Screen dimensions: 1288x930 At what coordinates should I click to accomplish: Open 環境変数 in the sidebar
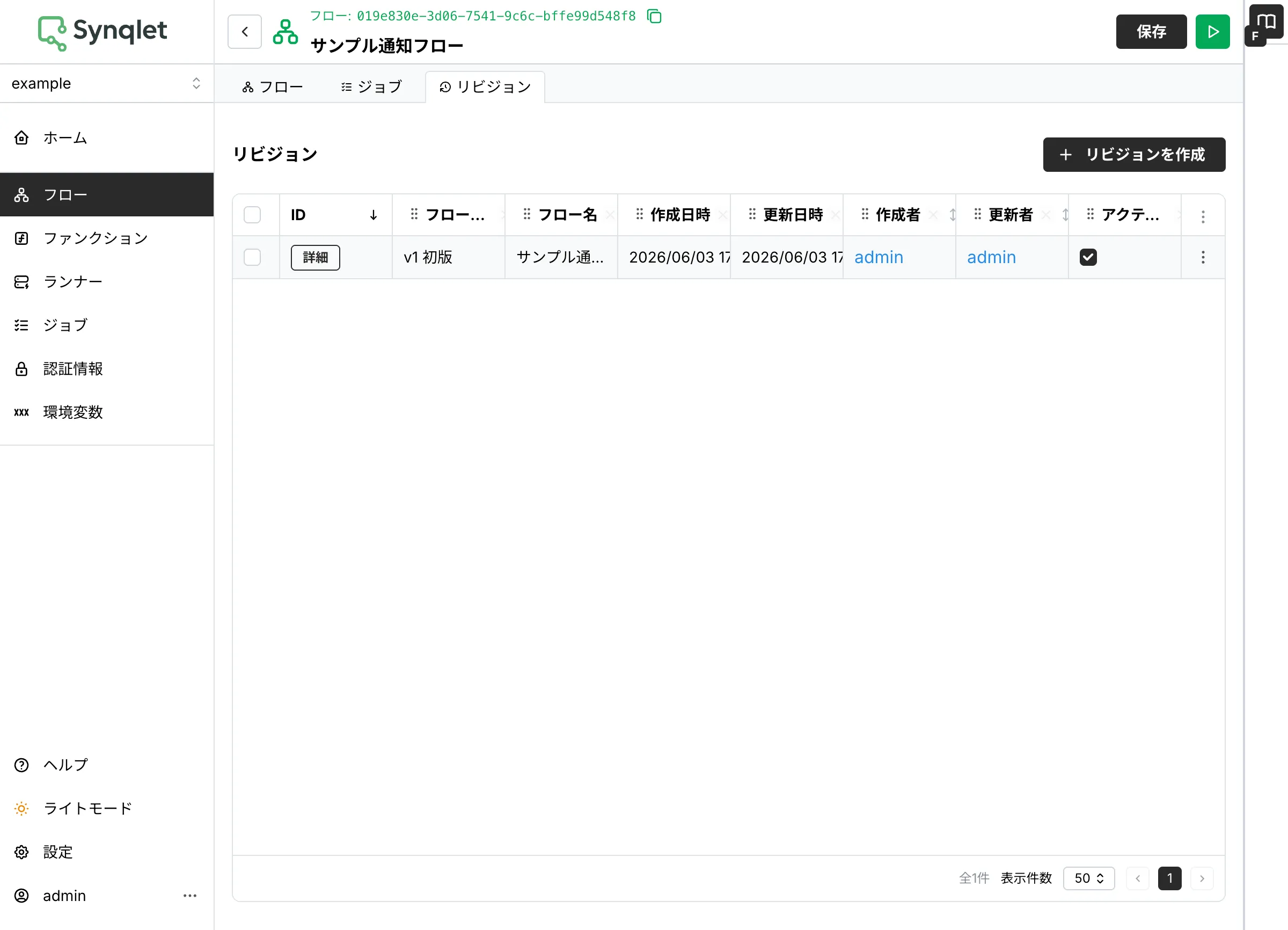click(107, 412)
